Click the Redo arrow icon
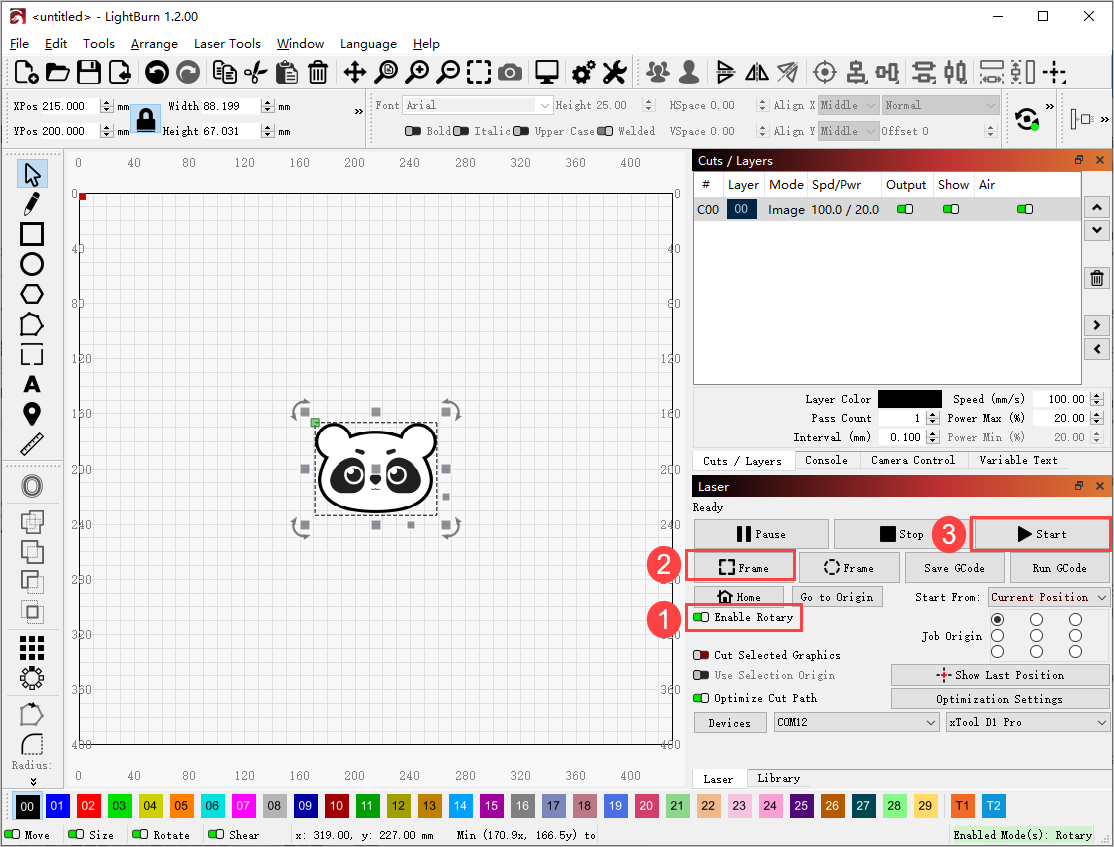Viewport: 1114px width, 847px height. (x=188, y=72)
